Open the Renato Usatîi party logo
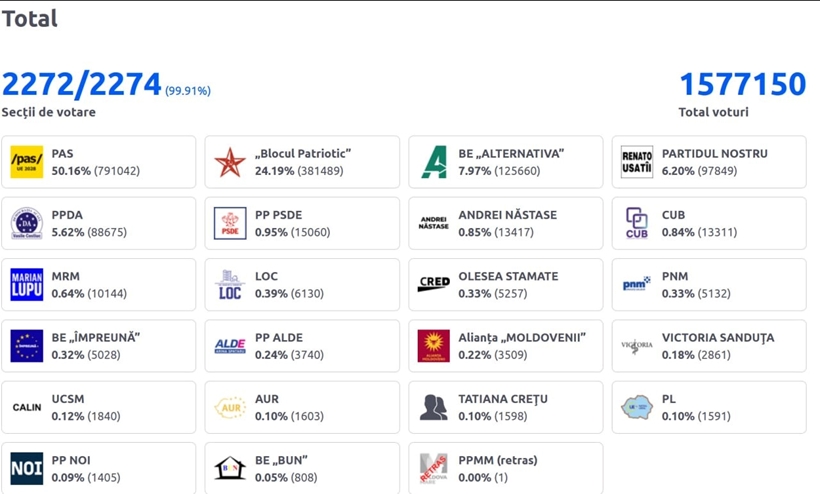 tap(637, 162)
